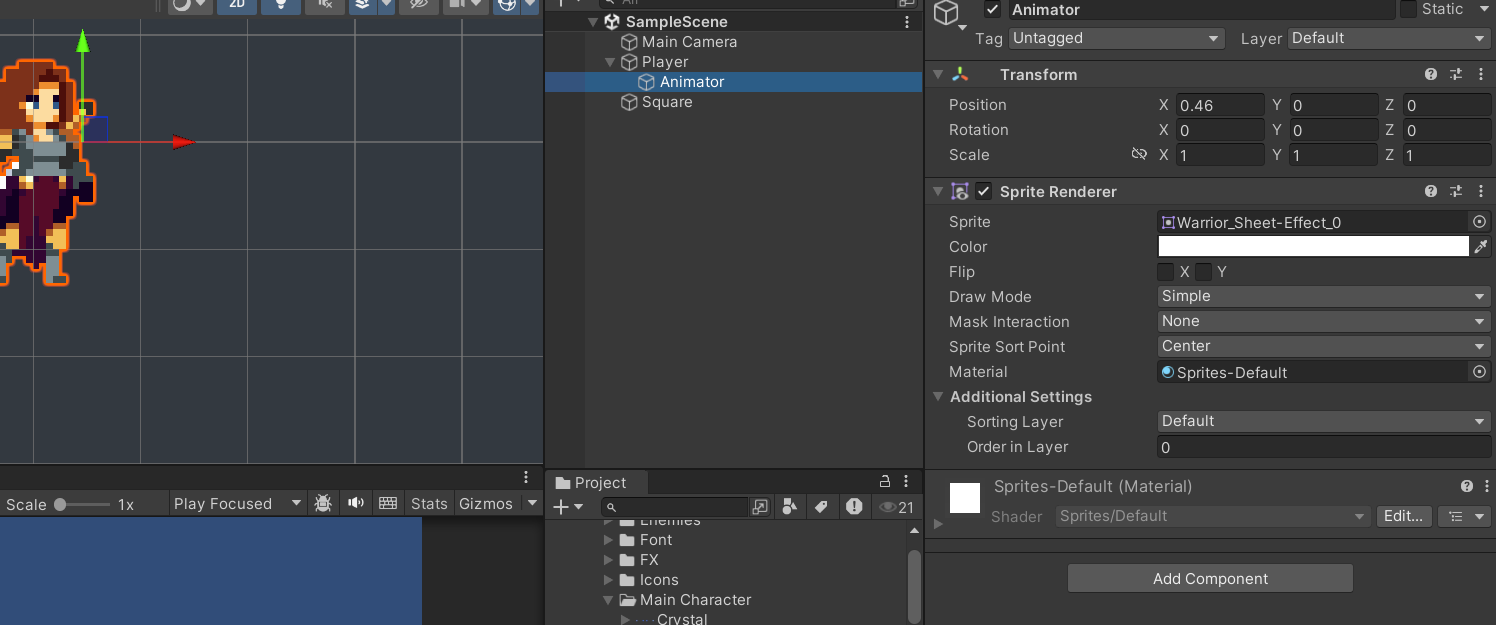
Task: Toggle scene lighting with the bulb icon
Action: [281, 7]
